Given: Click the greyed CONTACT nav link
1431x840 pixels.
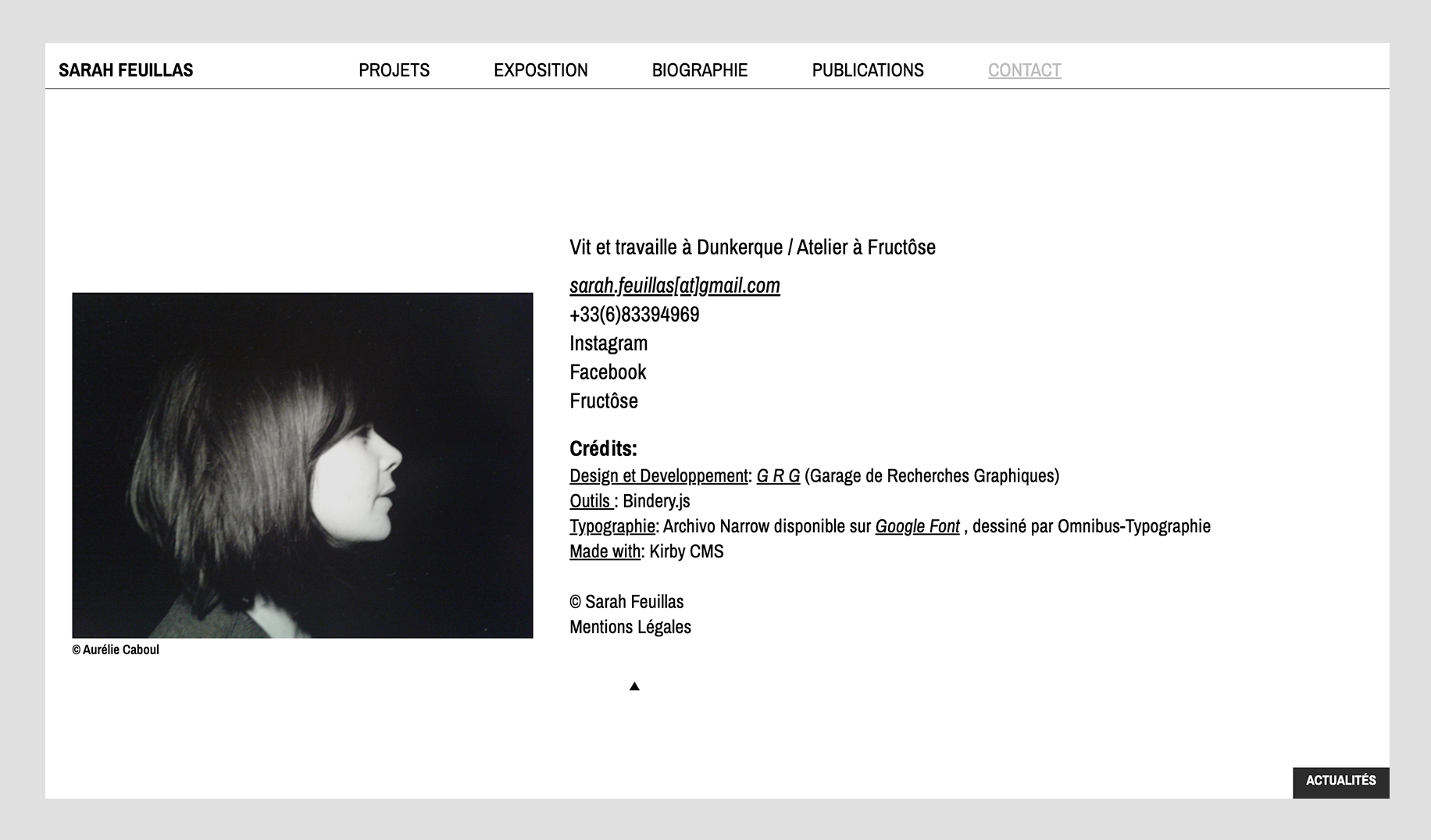Looking at the screenshot, I should pos(1024,69).
